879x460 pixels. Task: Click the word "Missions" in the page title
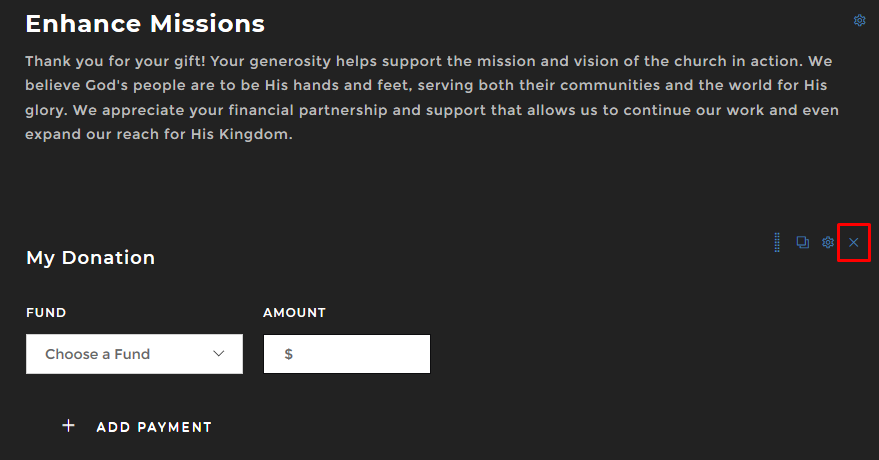pos(208,23)
